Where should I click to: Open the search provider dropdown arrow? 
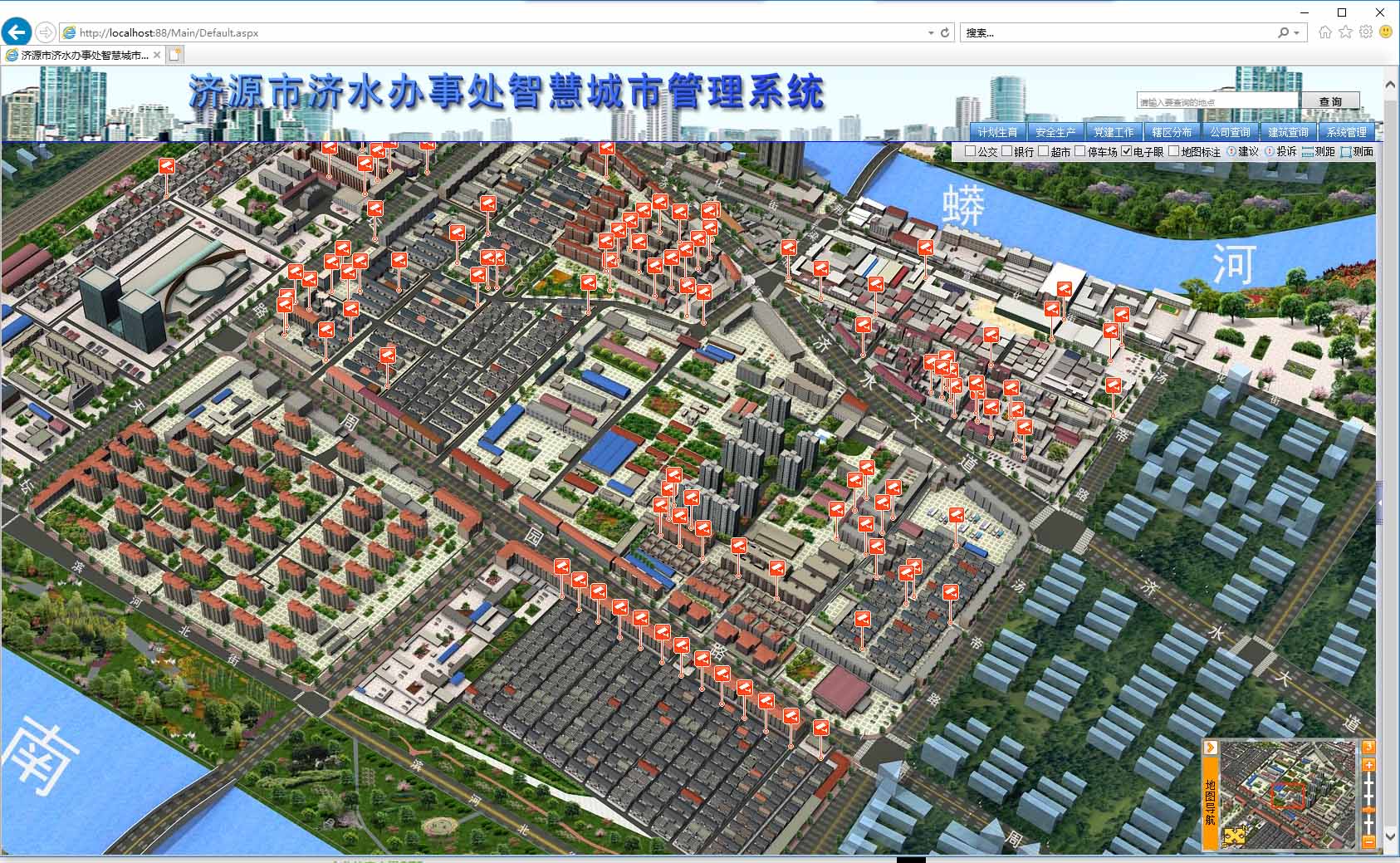click(1296, 32)
